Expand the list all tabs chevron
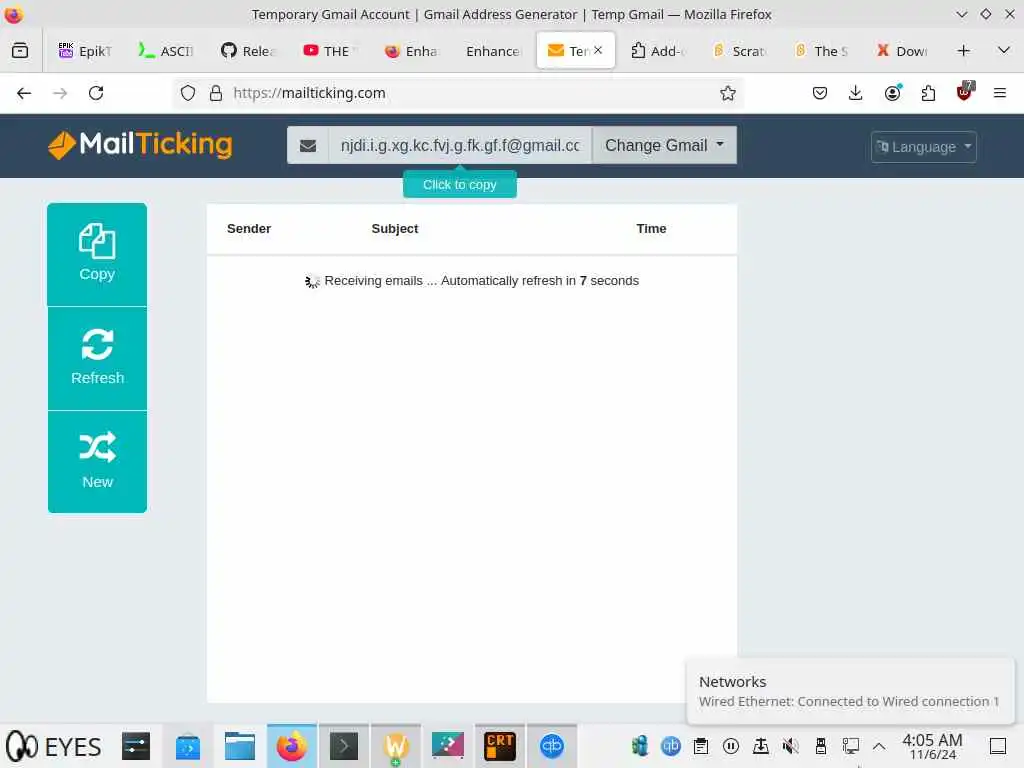This screenshot has width=1024, height=768. (x=1004, y=51)
